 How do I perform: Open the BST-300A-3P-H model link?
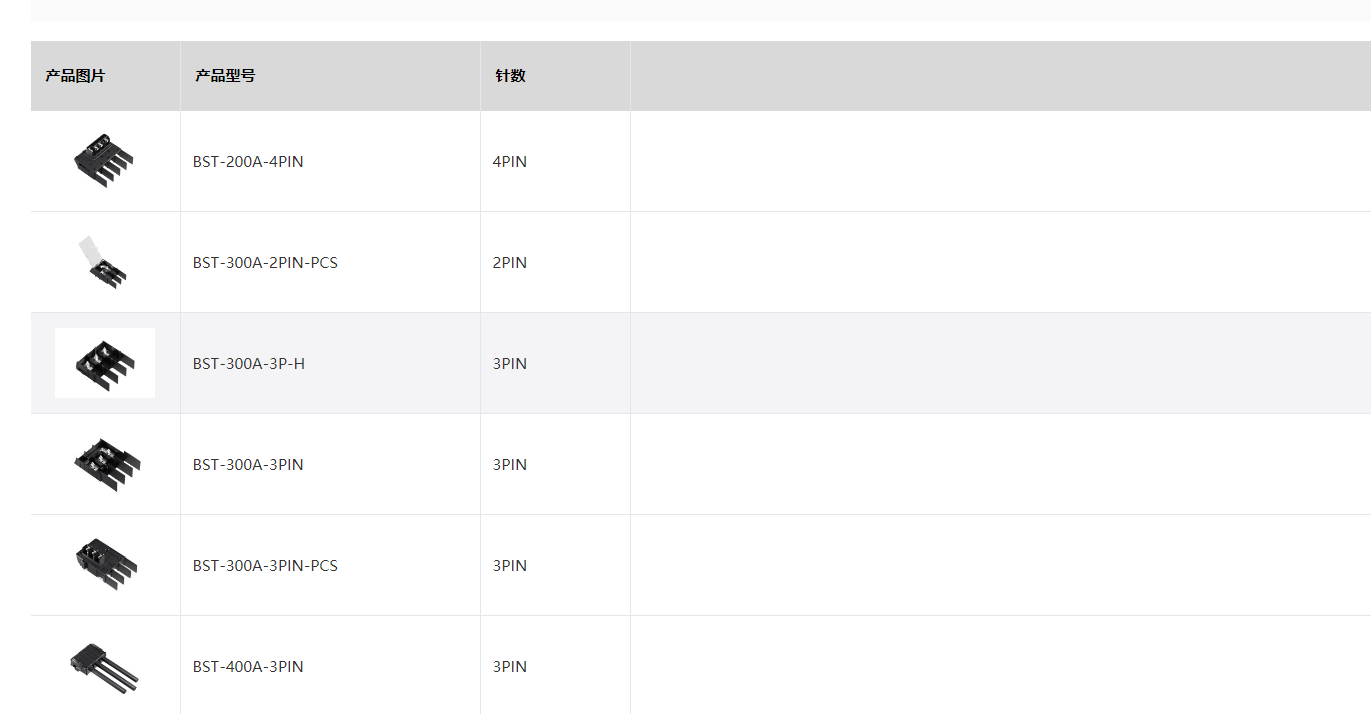coord(249,364)
